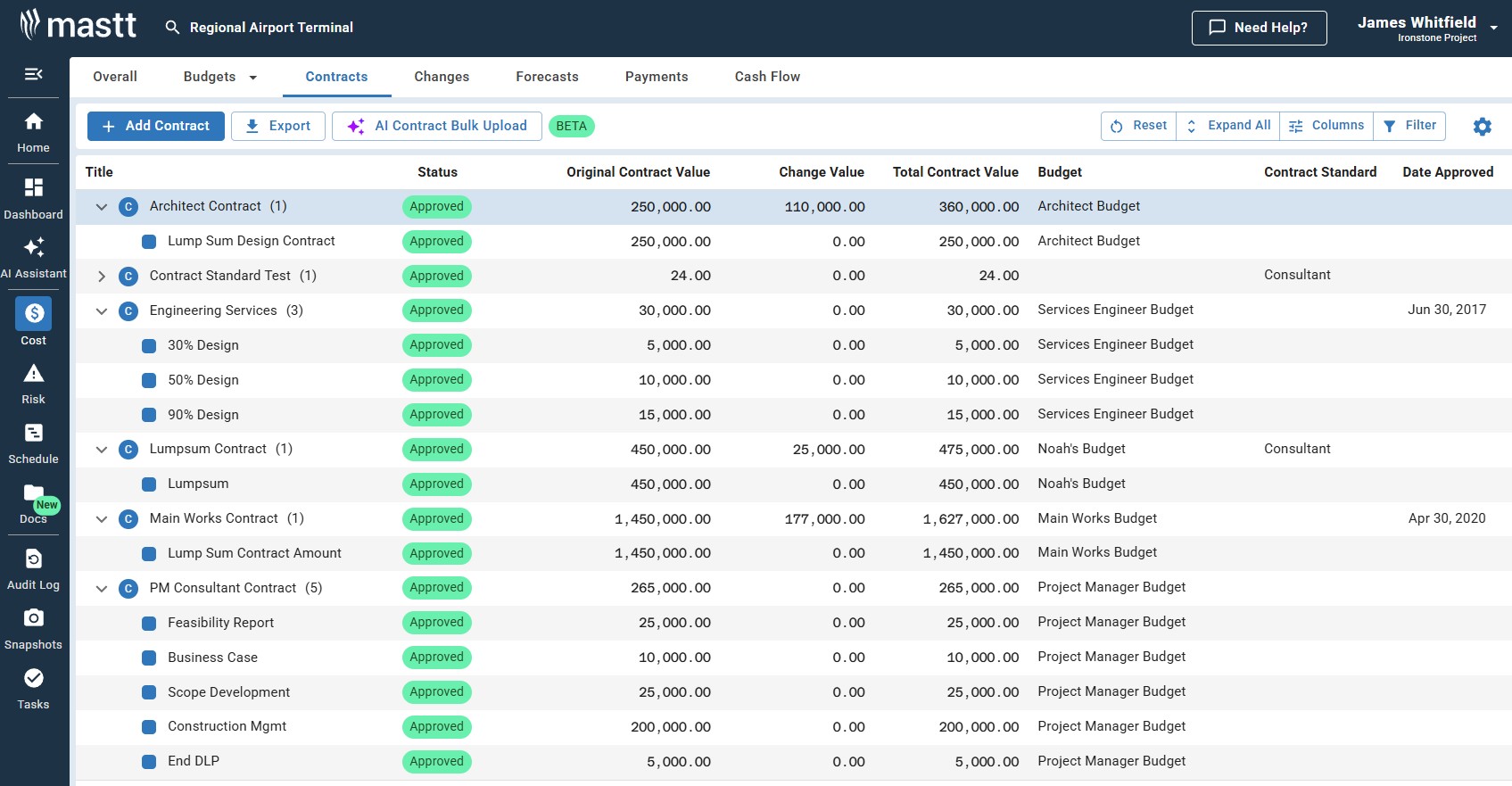Switch to the Contracts tab
This screenshot has height=786, width=1512.
pos(336,77)
